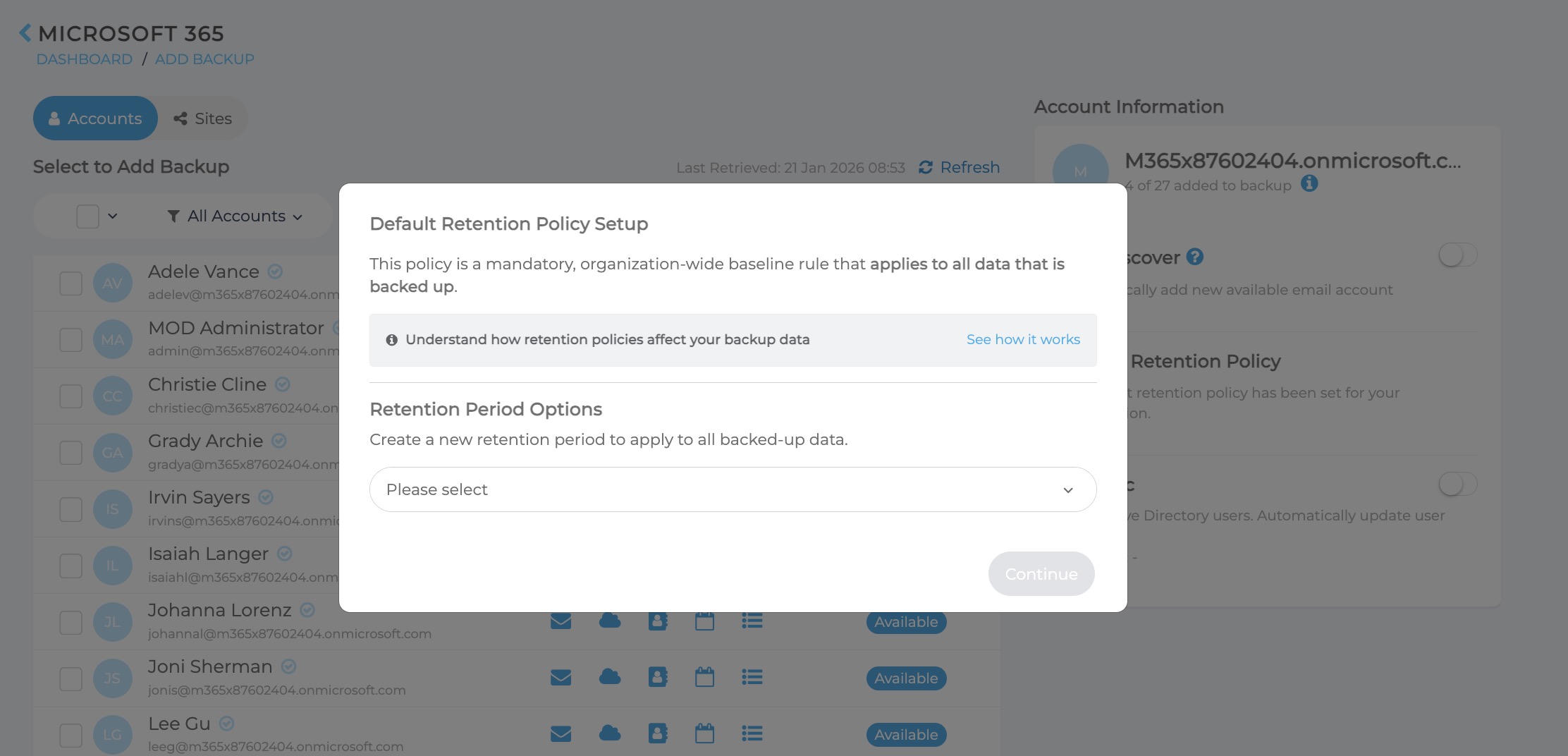Click the contacts icon for Lee Gu
1568x756 pixels.
(657, 733)
